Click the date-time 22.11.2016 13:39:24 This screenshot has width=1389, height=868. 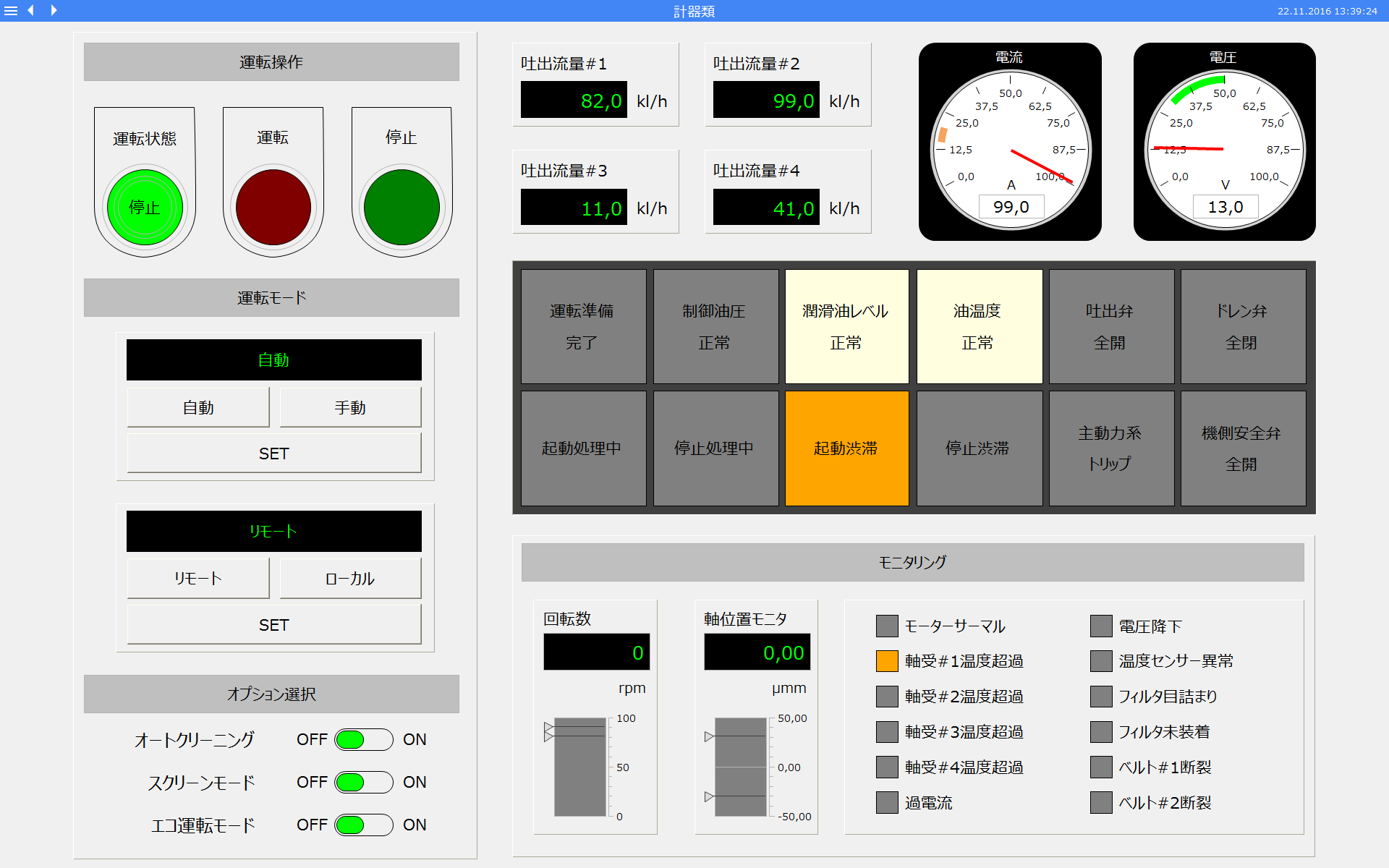click(x=1328, y=12)
